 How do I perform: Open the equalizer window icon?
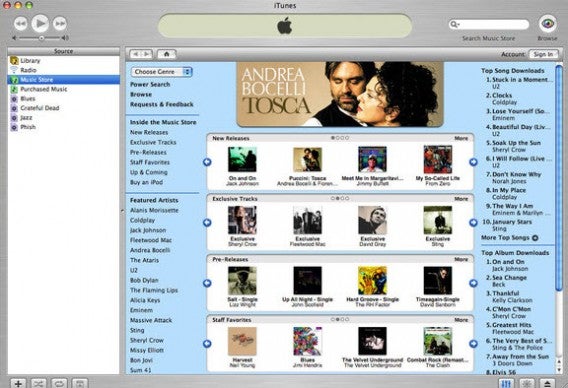506,383
